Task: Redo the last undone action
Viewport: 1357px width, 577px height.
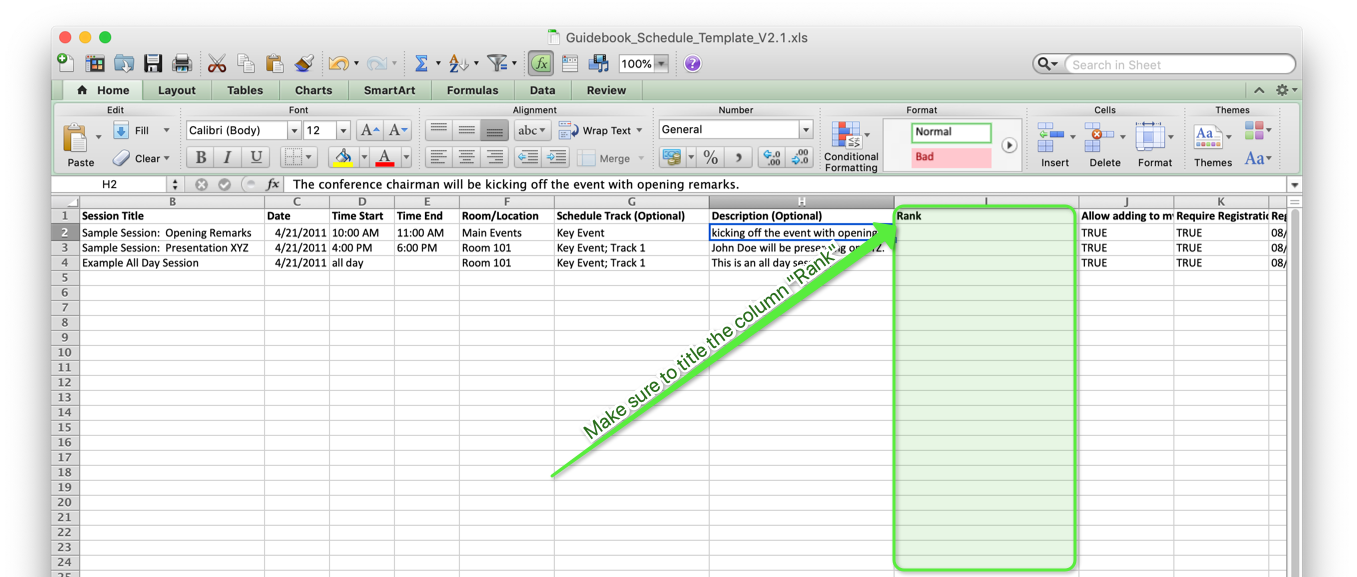Action: coord(376,64)
